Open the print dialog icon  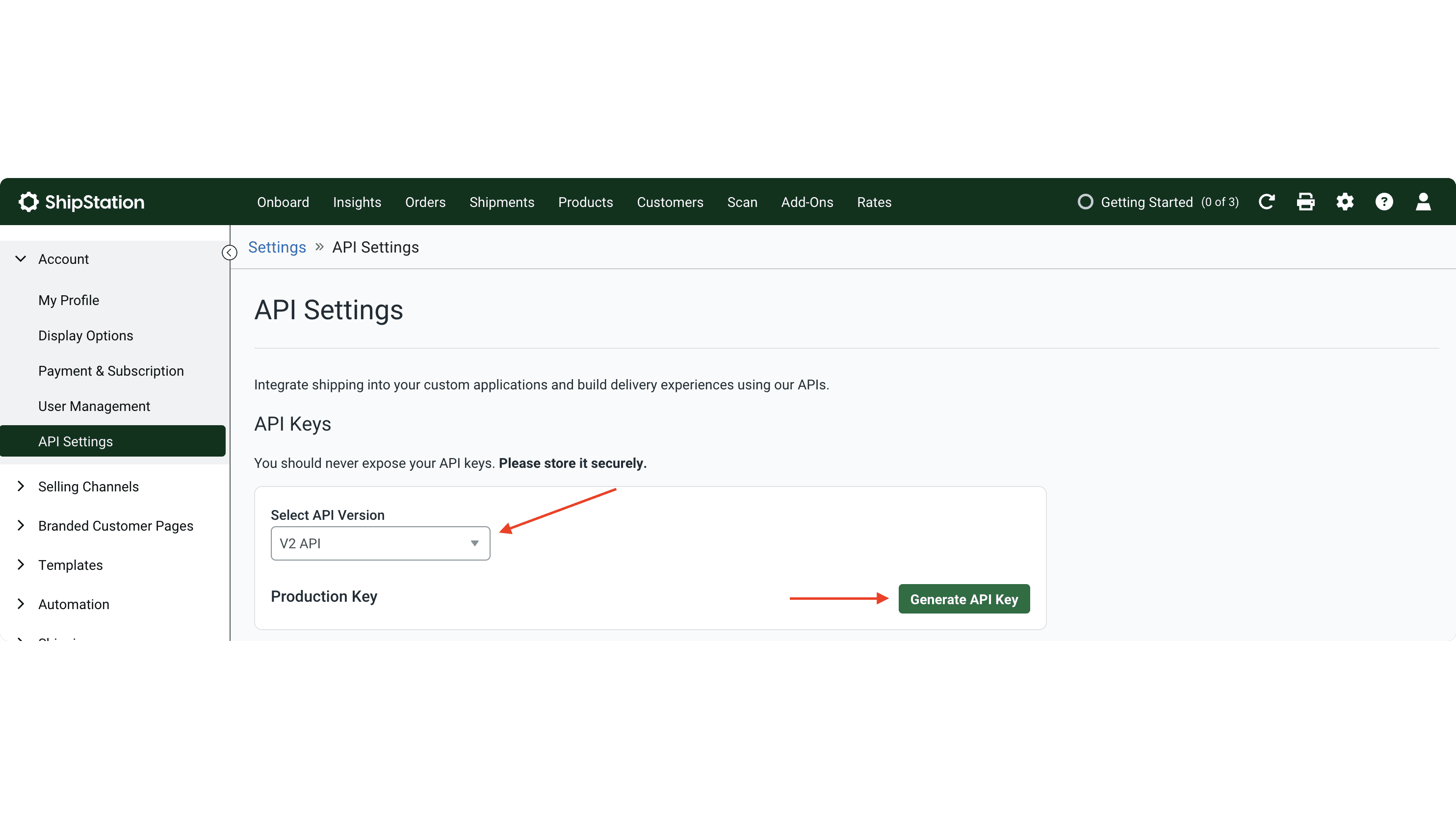point(1306,202)
